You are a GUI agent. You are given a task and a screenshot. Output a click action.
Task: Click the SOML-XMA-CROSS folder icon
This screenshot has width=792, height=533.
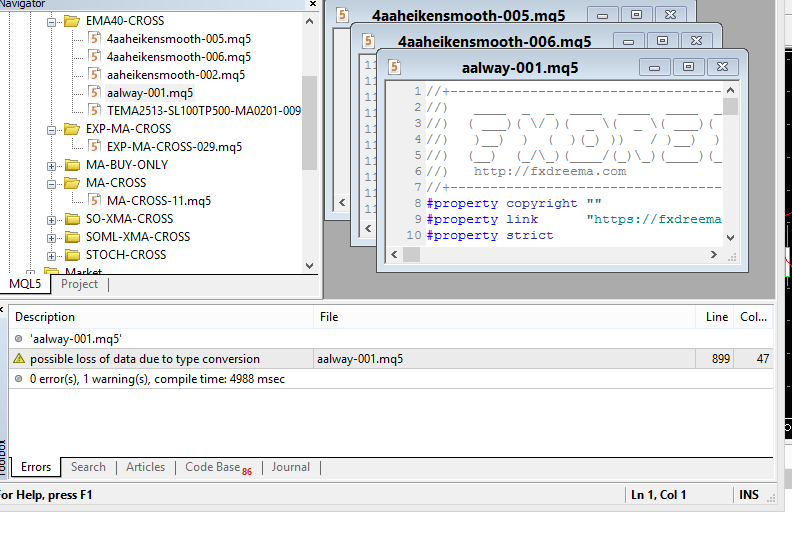pos(72,237)
